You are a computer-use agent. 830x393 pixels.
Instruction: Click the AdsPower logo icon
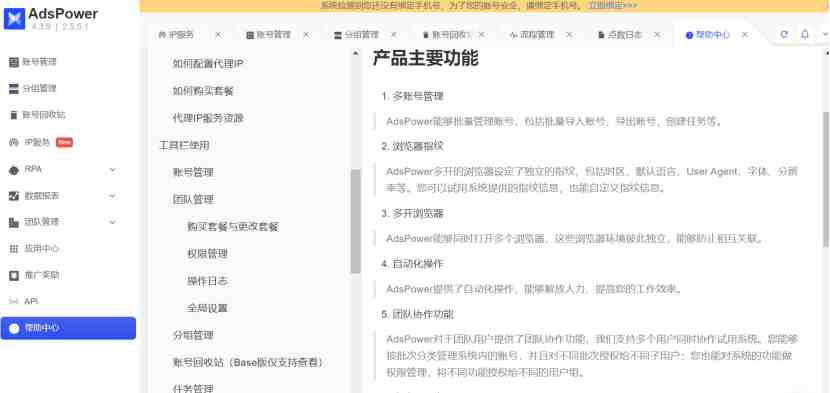point(14,18)
